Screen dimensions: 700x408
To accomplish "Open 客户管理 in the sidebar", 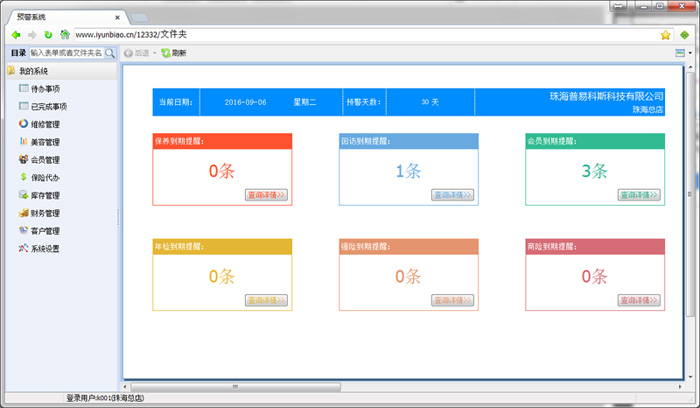I will pyautogui.click(x=39, y=231).
